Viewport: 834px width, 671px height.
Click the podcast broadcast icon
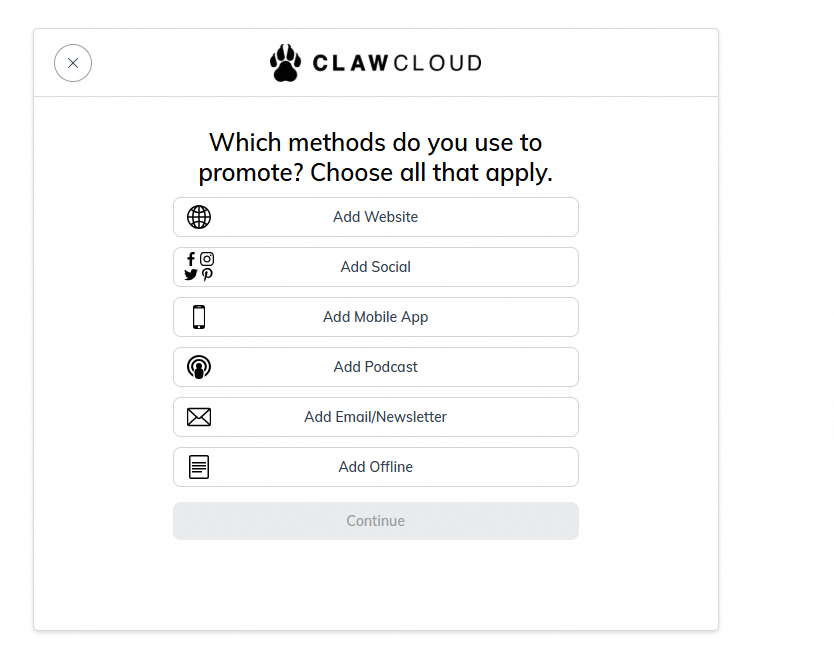[x=199, y=367]
